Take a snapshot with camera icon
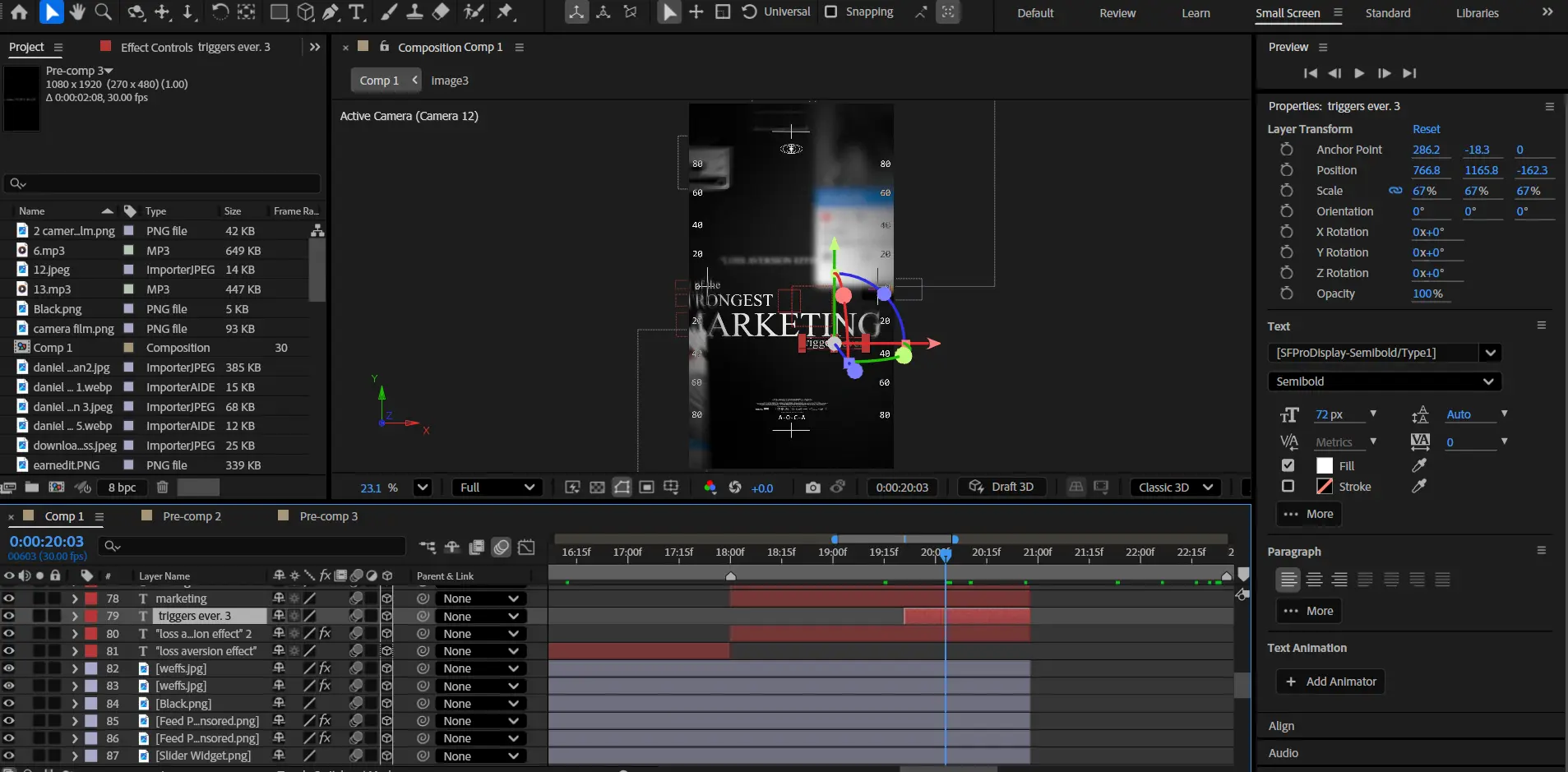 pyautogui.click(x=812, y=488)
